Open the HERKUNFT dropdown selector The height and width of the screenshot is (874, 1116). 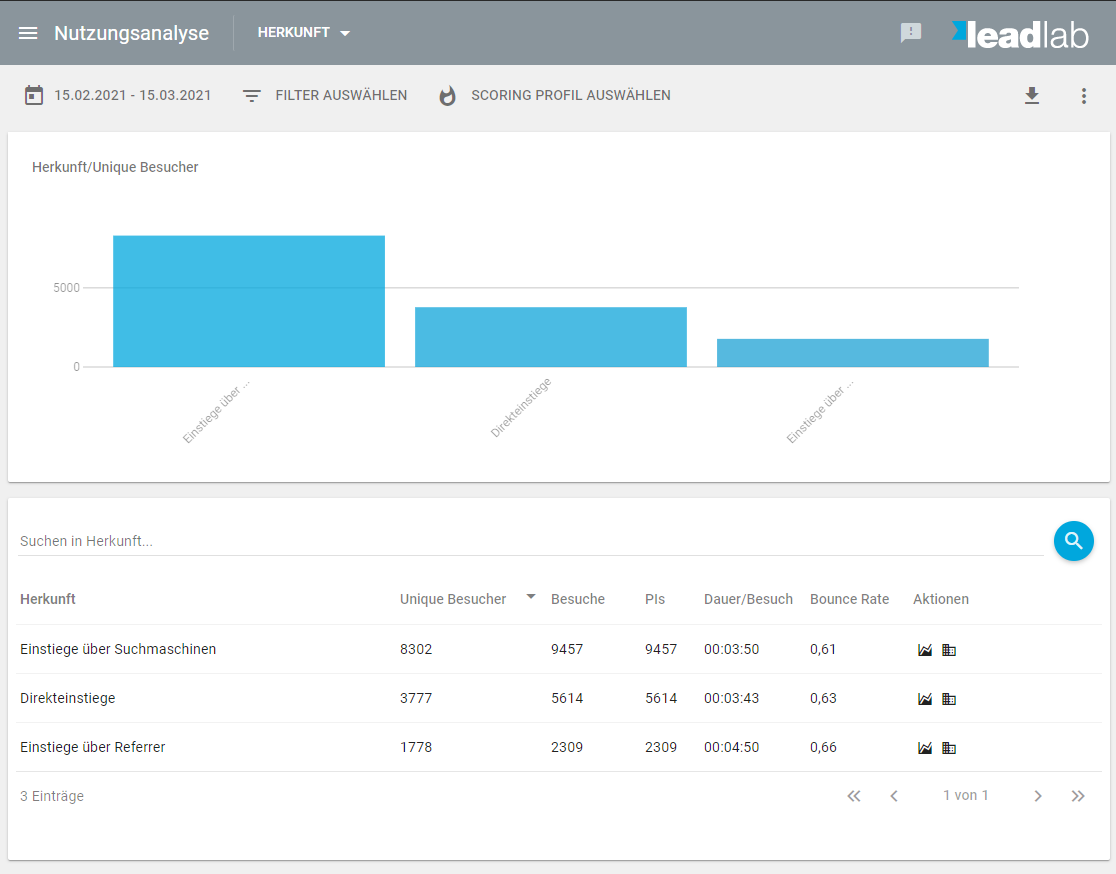[304, 33]
